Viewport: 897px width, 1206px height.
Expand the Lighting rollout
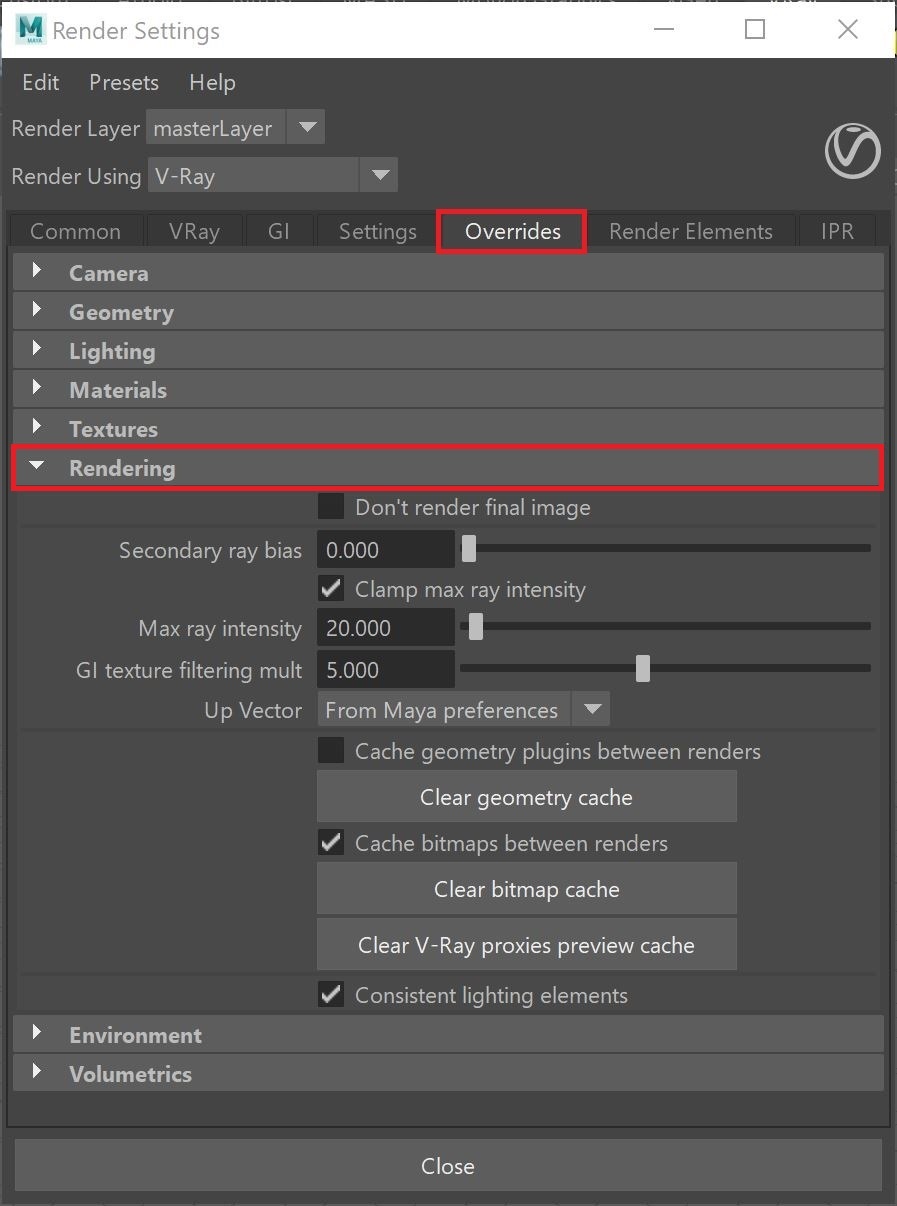[448, 350]
